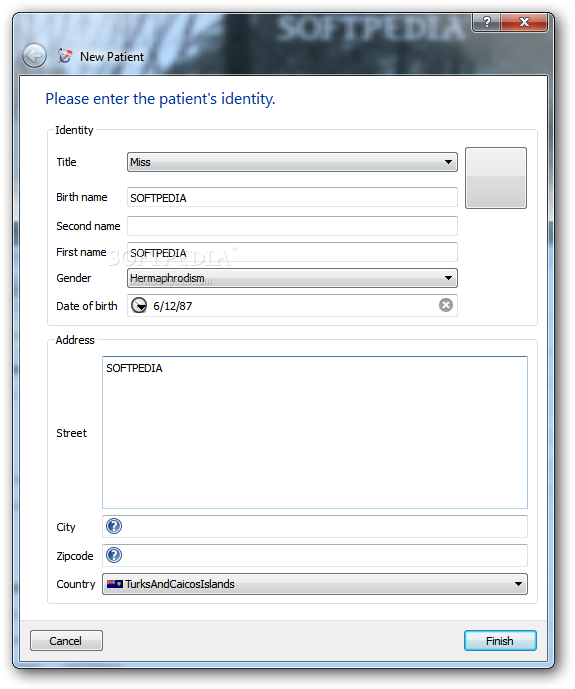
Task: Click the back arrow button
Action: pos(34,56)
